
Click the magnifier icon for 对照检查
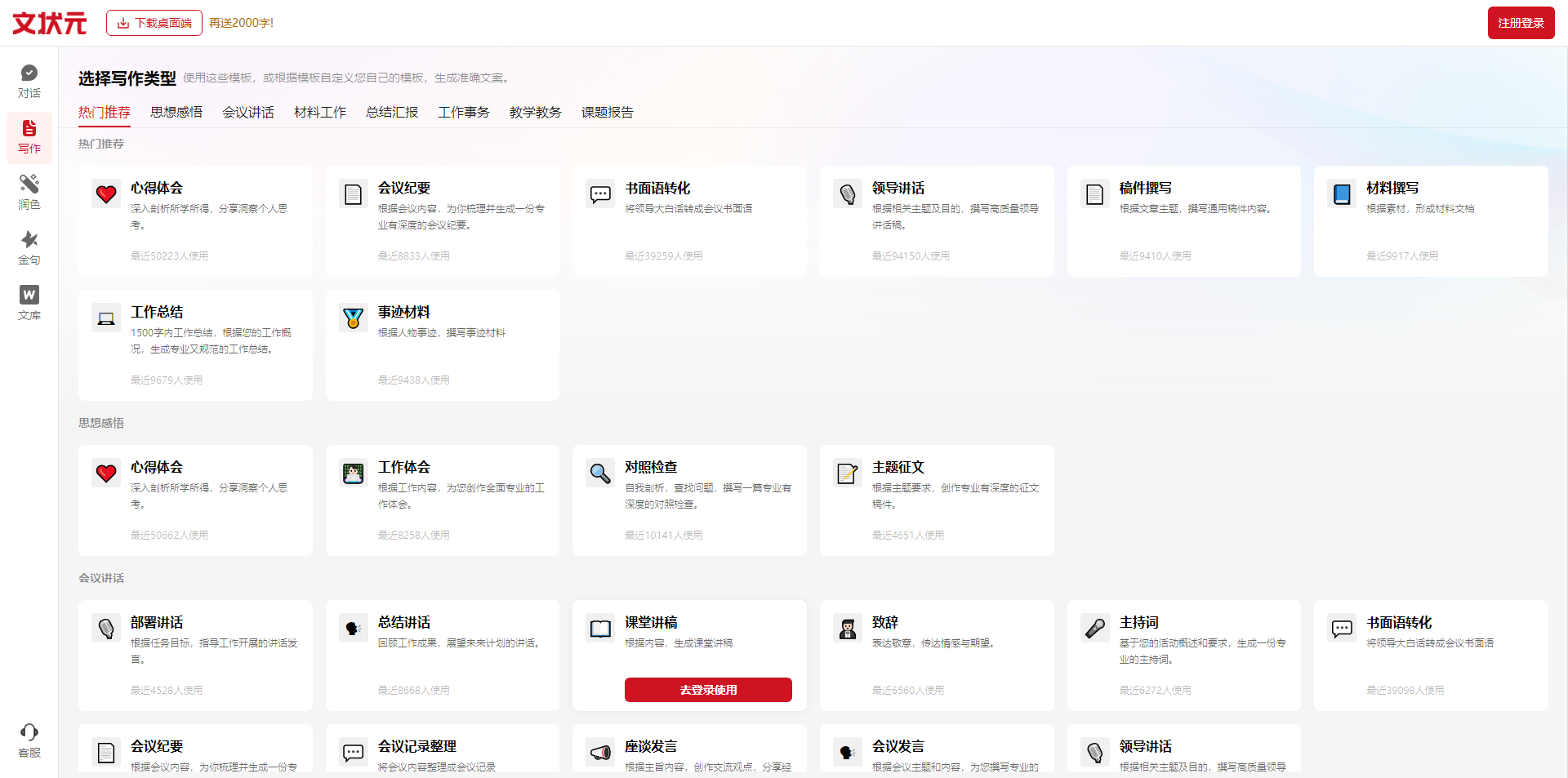tap(600, 473)
